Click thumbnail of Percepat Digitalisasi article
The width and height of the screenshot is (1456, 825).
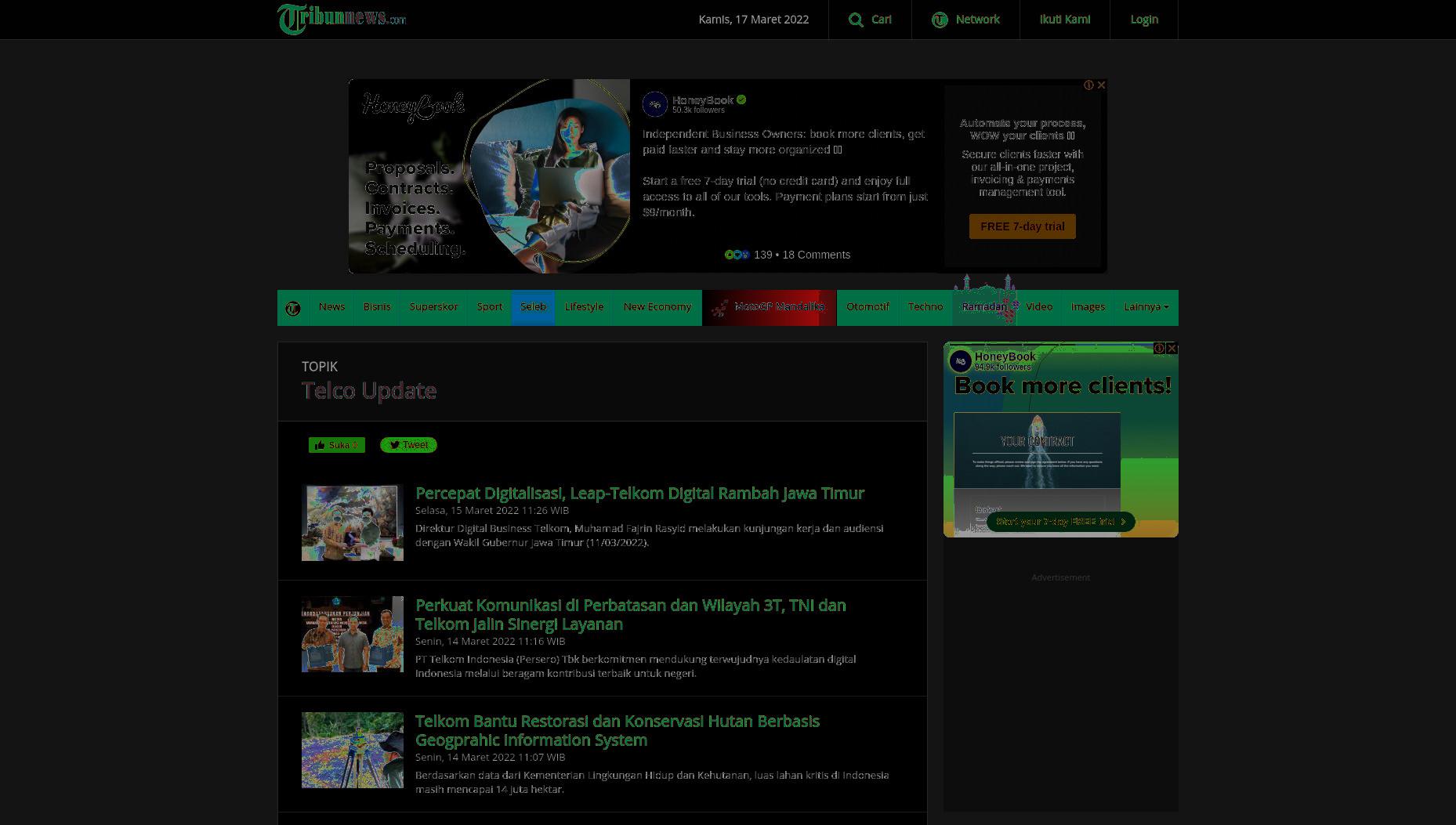tap(353, 523)
